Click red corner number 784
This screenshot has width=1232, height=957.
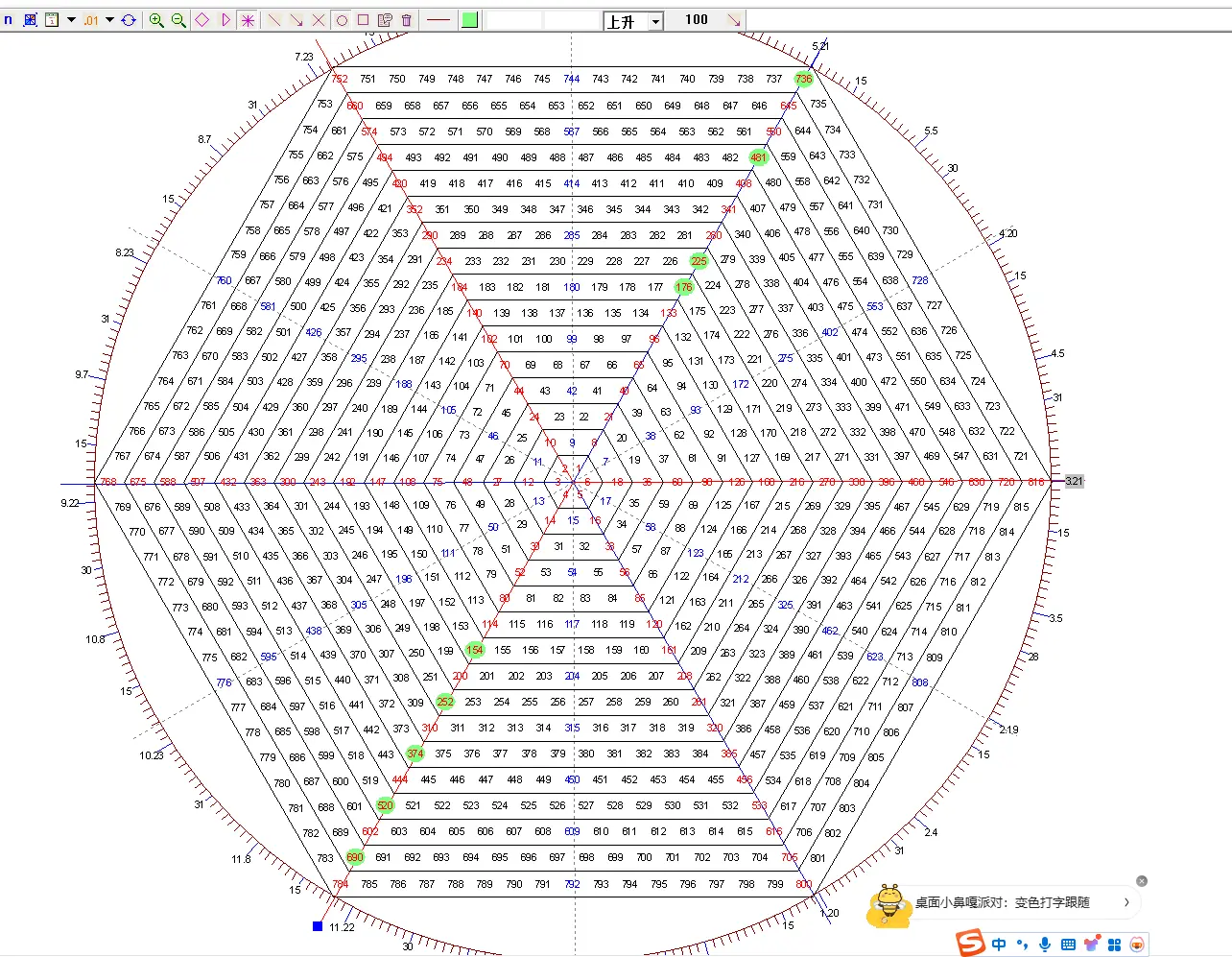[x=340, y=884]
